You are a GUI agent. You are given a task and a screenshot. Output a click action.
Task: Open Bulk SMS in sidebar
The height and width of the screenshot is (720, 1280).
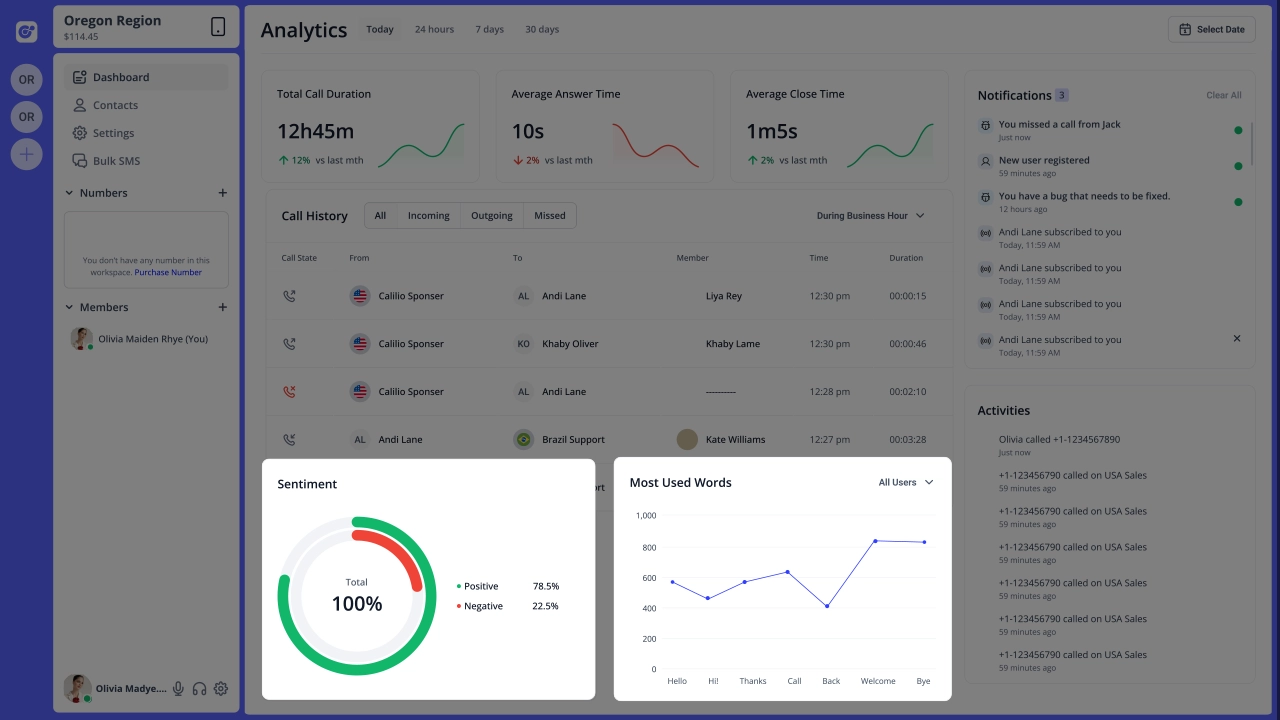(x=116, y=161)
